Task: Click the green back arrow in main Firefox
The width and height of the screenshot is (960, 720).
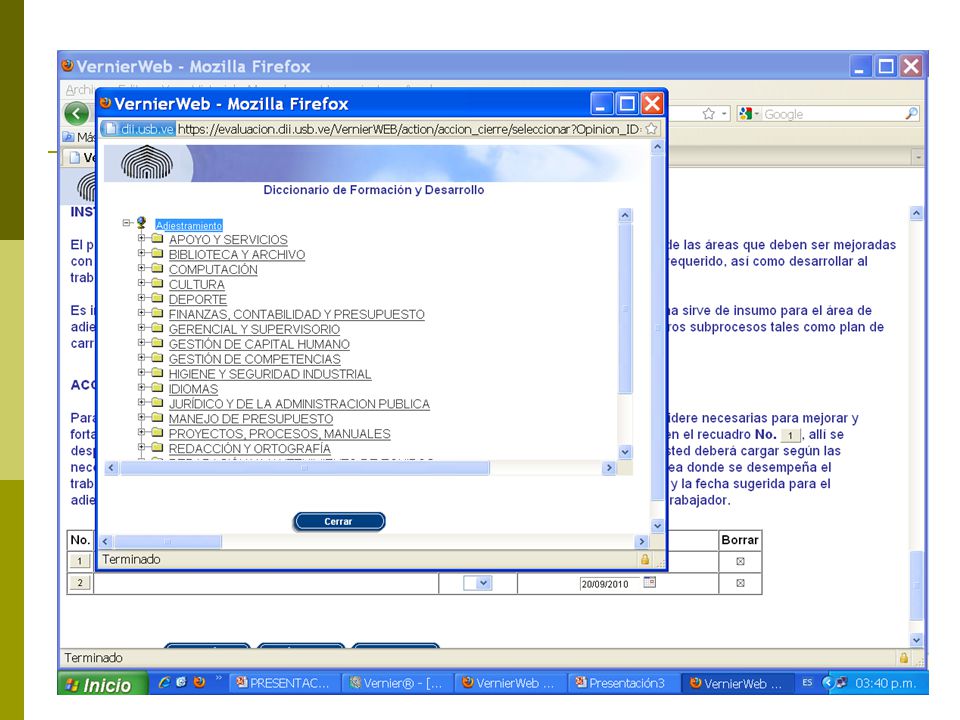Action: tap(77, 113)
